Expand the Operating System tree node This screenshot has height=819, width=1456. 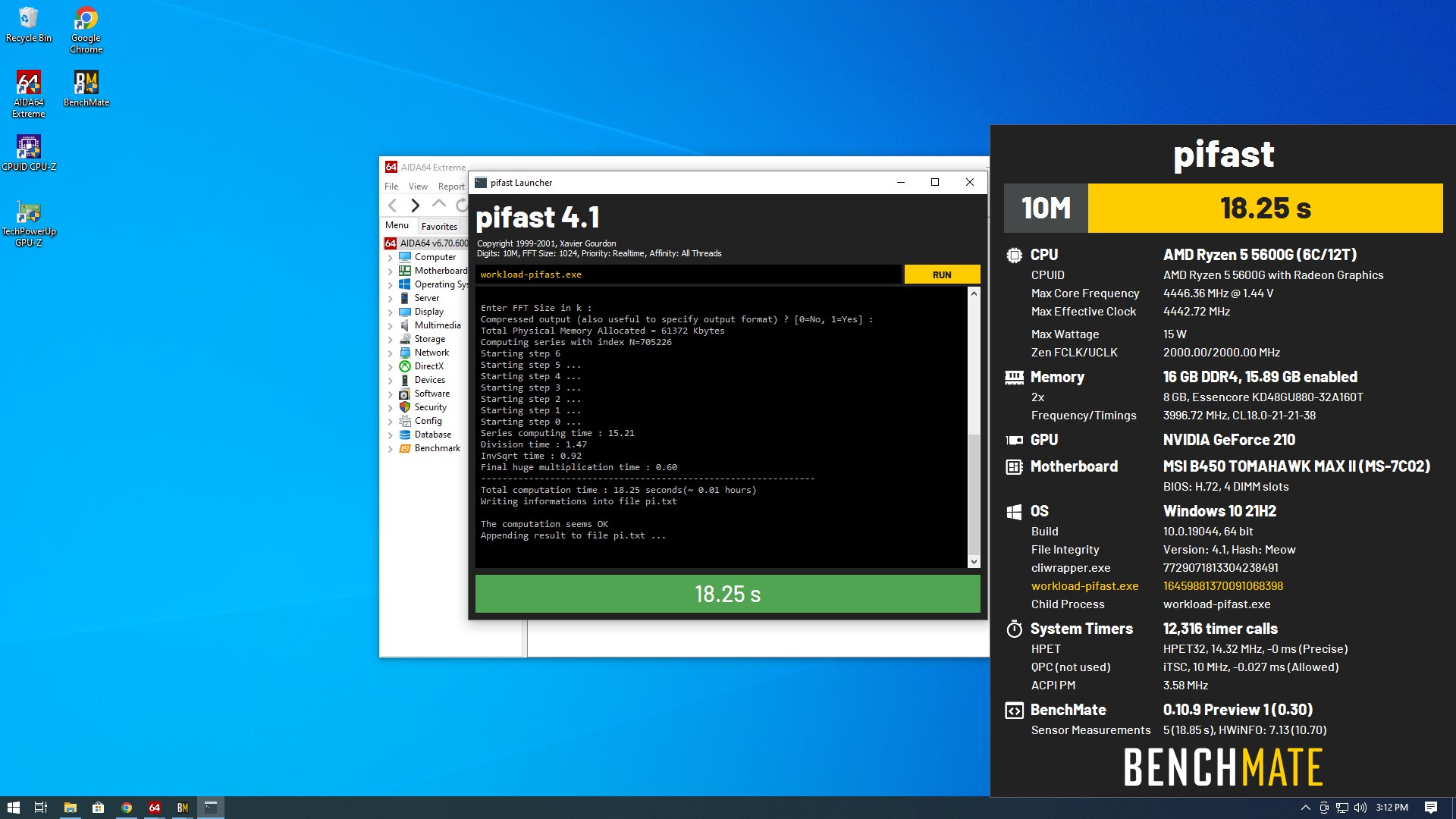pos(391,285)
